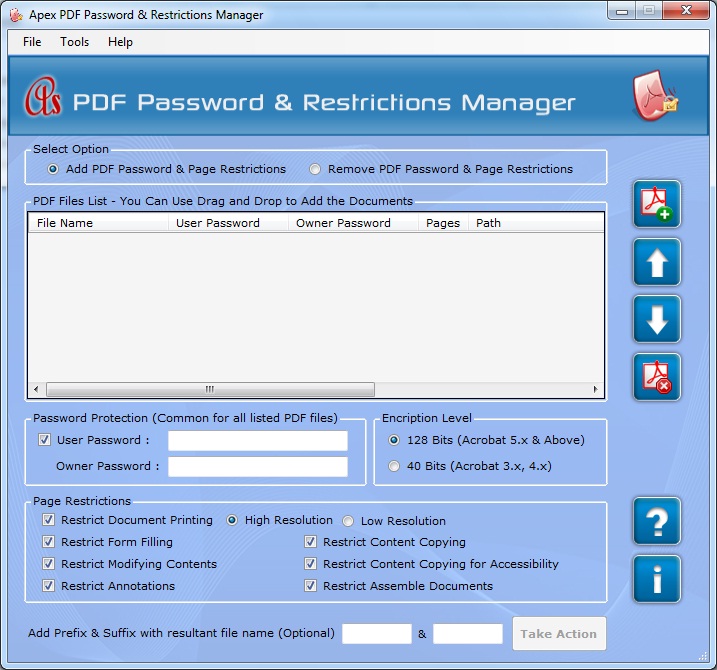Select High Resolution printing option

[232, 520]
